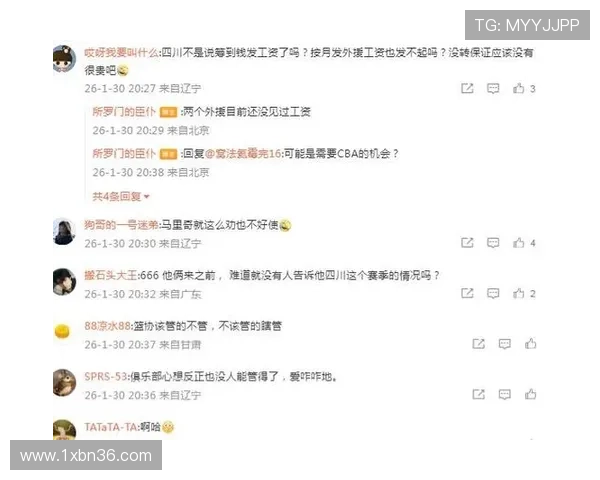
Task: Open 所罗门的臣仆 profile in first reply
Action: (x=124, y=112)
